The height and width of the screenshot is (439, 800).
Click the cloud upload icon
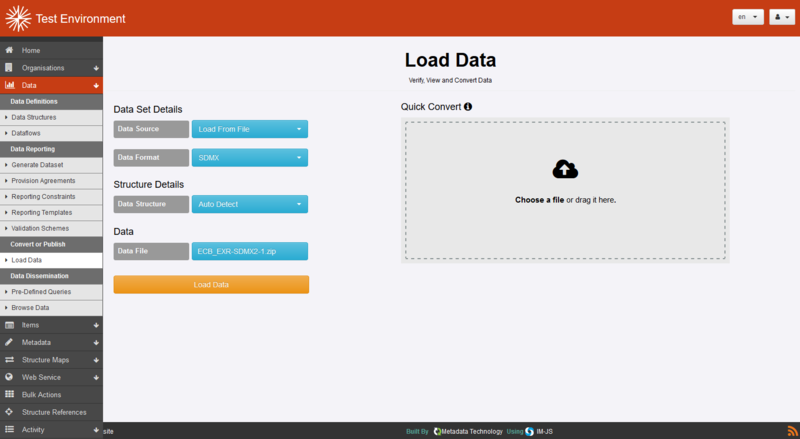[x=565, y=169]
